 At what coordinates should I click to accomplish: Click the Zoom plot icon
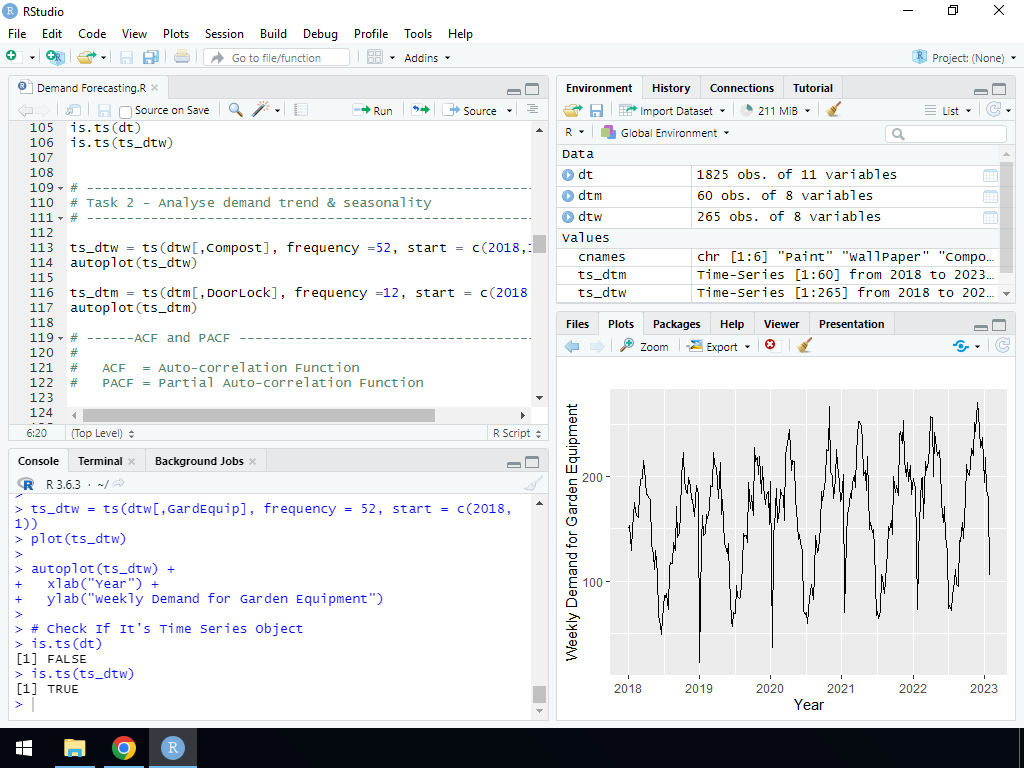[x=644, y=346]
